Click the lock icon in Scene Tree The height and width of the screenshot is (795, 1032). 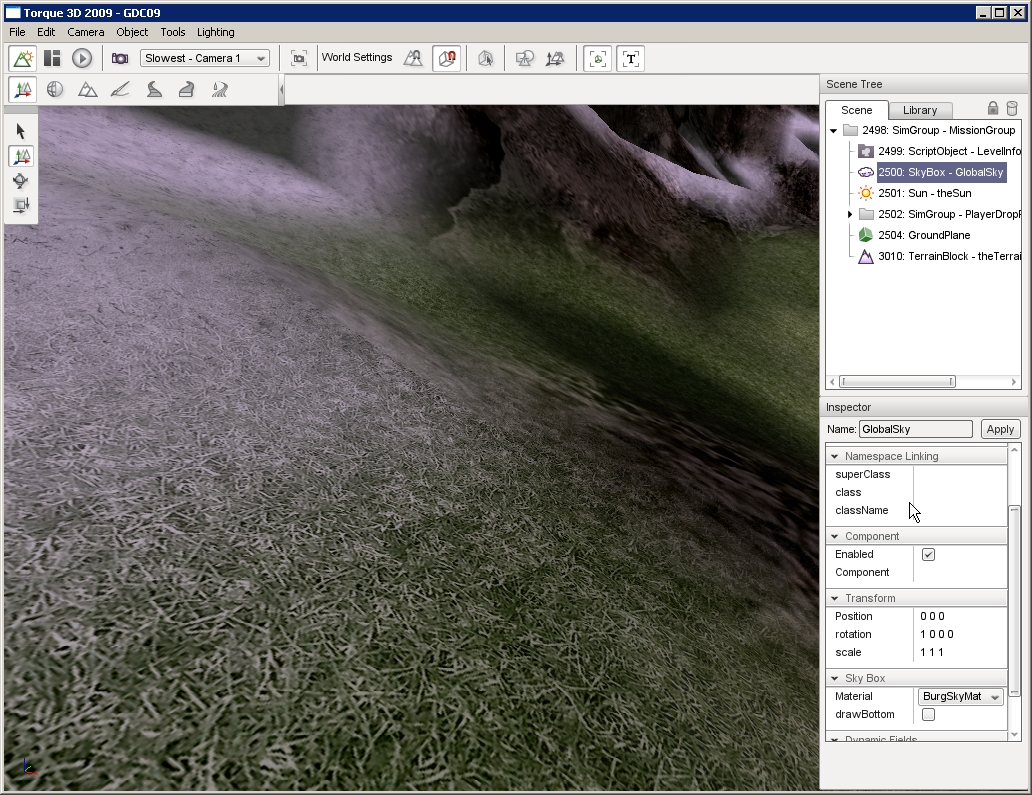993,109
